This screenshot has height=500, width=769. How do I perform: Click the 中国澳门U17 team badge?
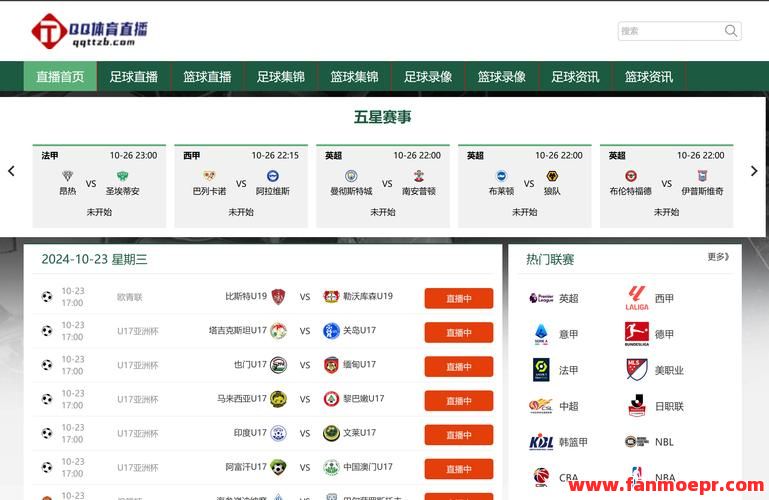coord(332,467)
